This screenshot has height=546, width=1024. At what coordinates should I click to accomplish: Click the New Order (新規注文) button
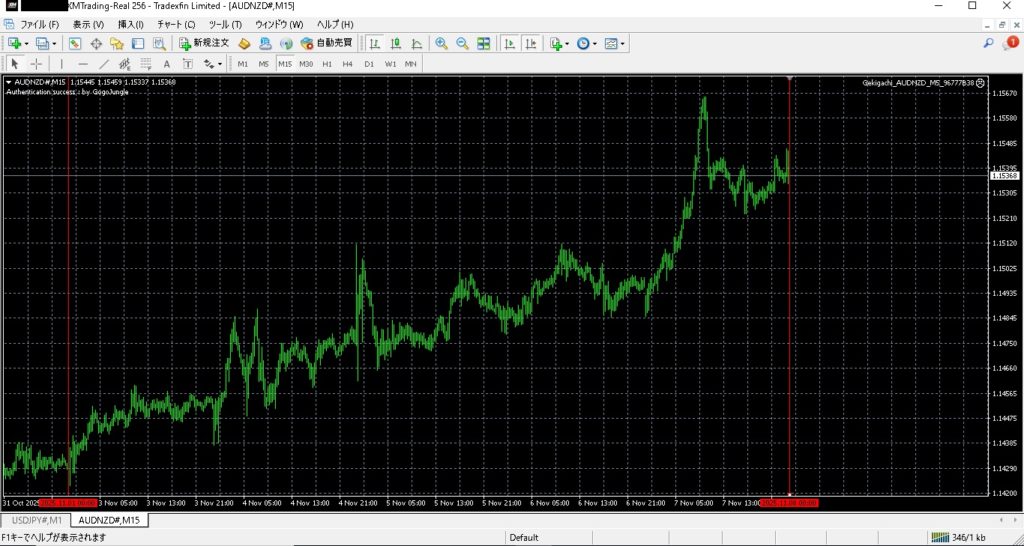coord(204,43)
